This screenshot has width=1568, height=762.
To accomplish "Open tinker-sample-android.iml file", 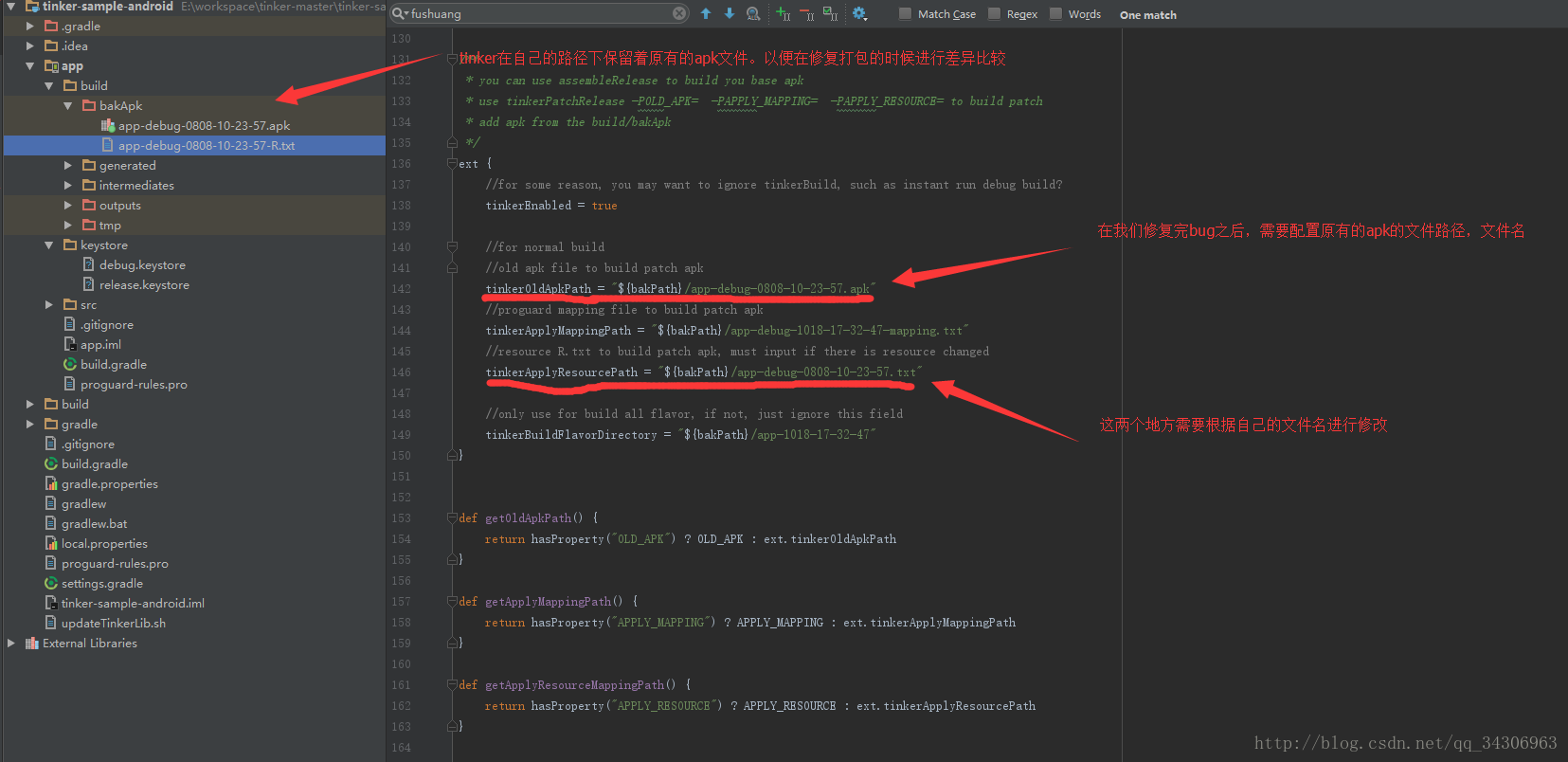I will pos(133,603).
